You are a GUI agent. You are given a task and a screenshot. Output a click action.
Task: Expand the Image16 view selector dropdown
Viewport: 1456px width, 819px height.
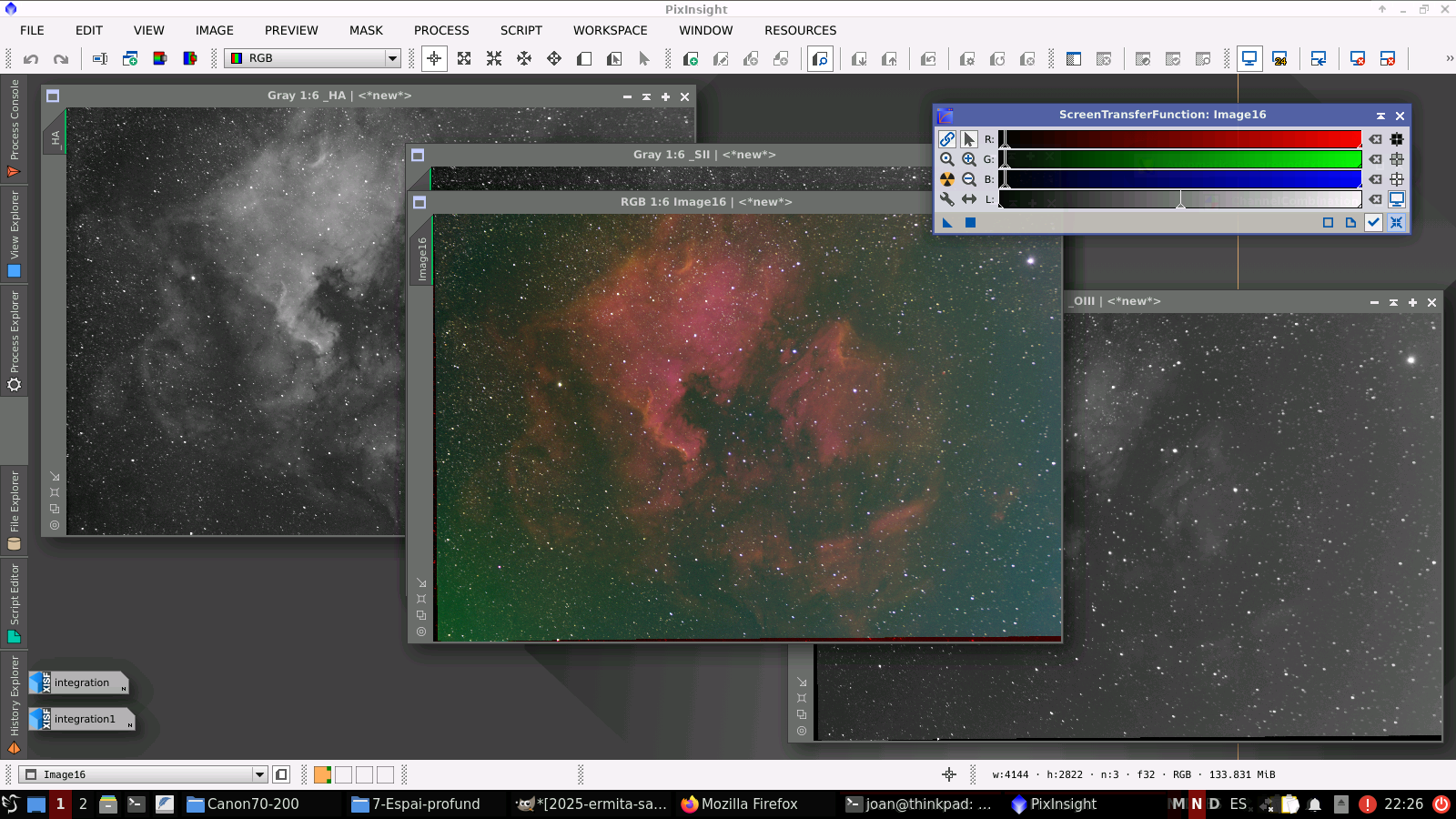click(x=259, y=774)
